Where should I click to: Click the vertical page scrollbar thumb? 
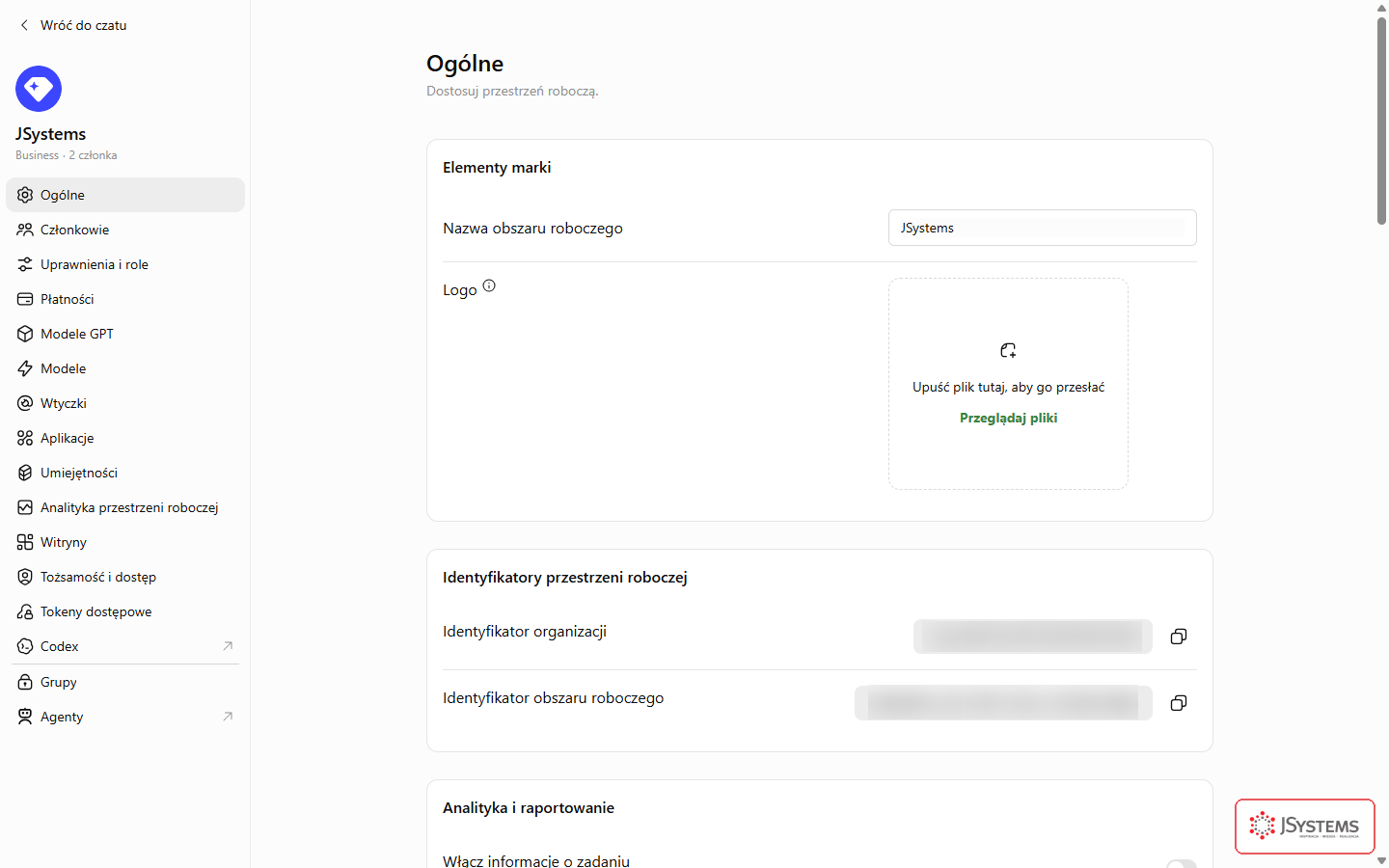coord(1381,120)
